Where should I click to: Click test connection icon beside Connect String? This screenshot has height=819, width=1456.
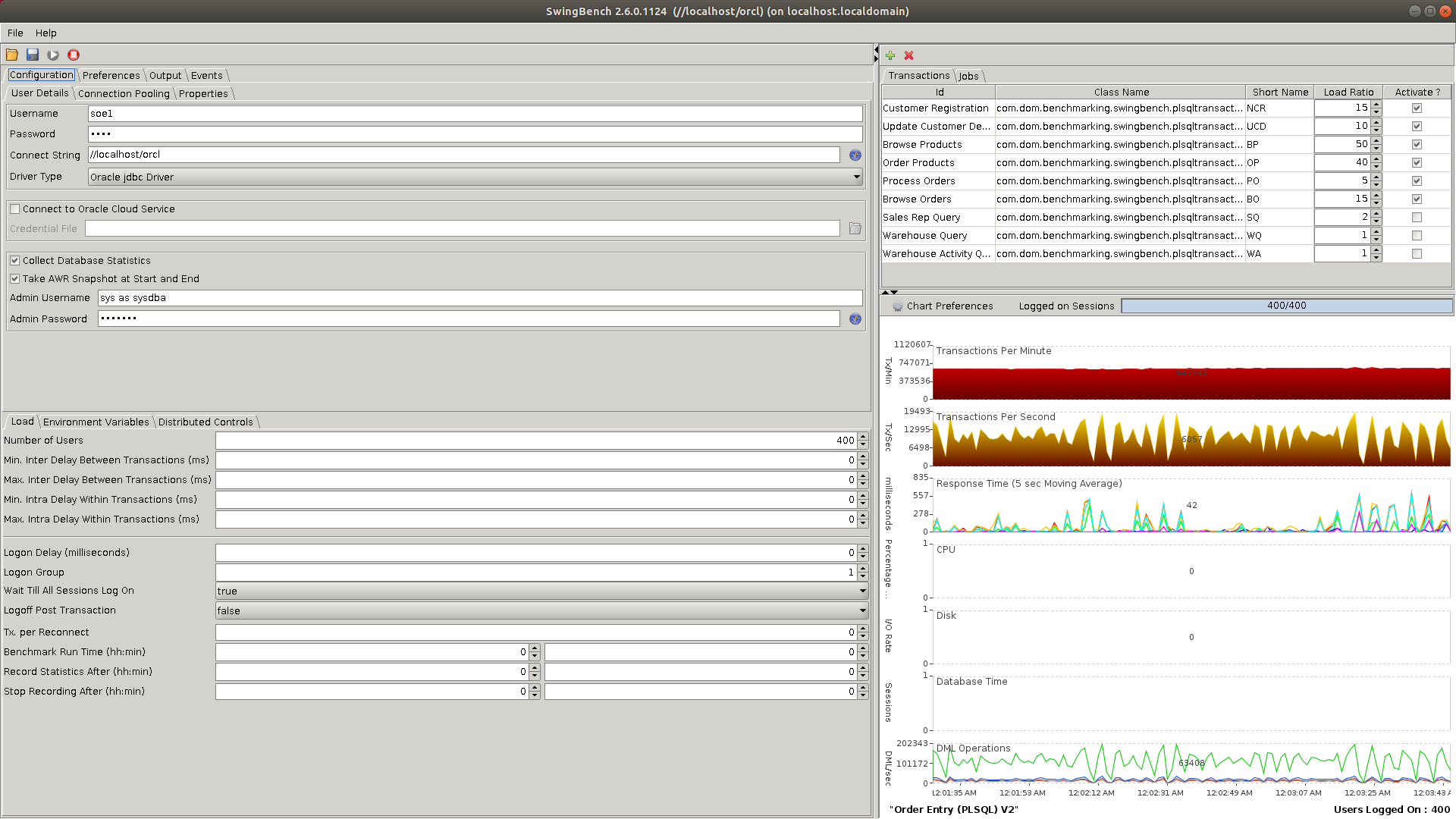click(x=855, y=155)
